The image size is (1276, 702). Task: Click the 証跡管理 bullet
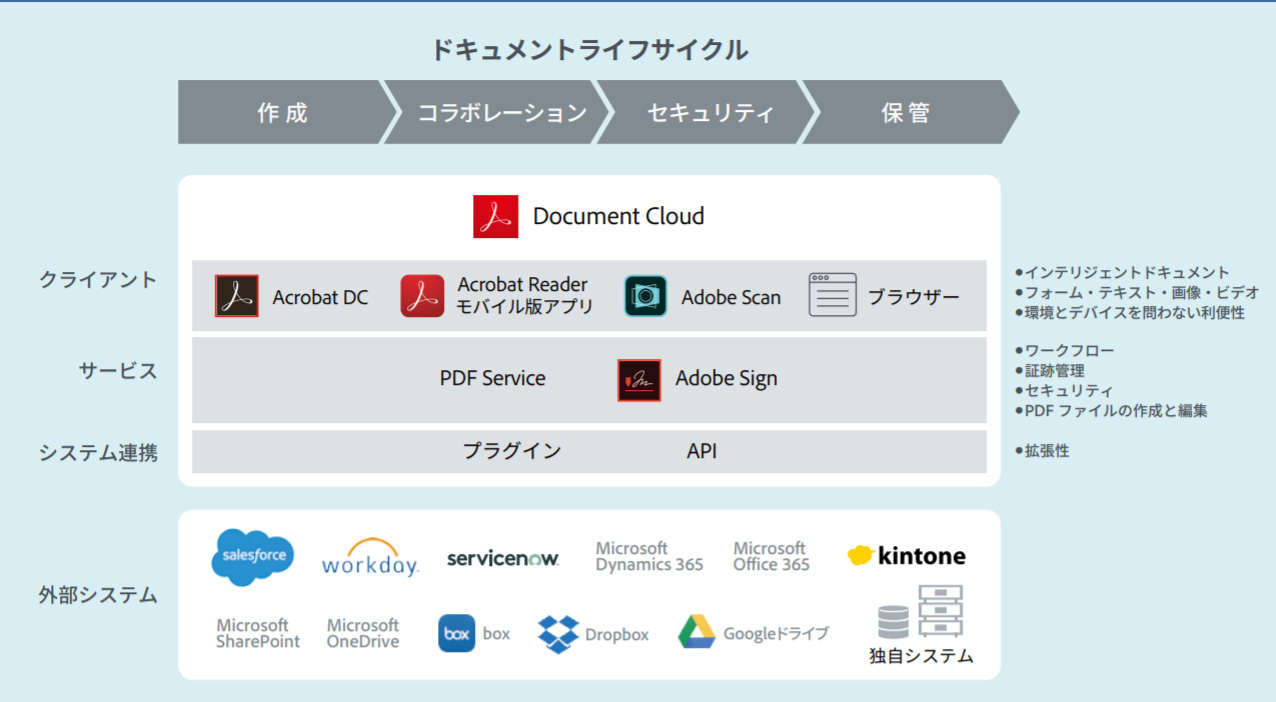click(x=1049, y=371)
